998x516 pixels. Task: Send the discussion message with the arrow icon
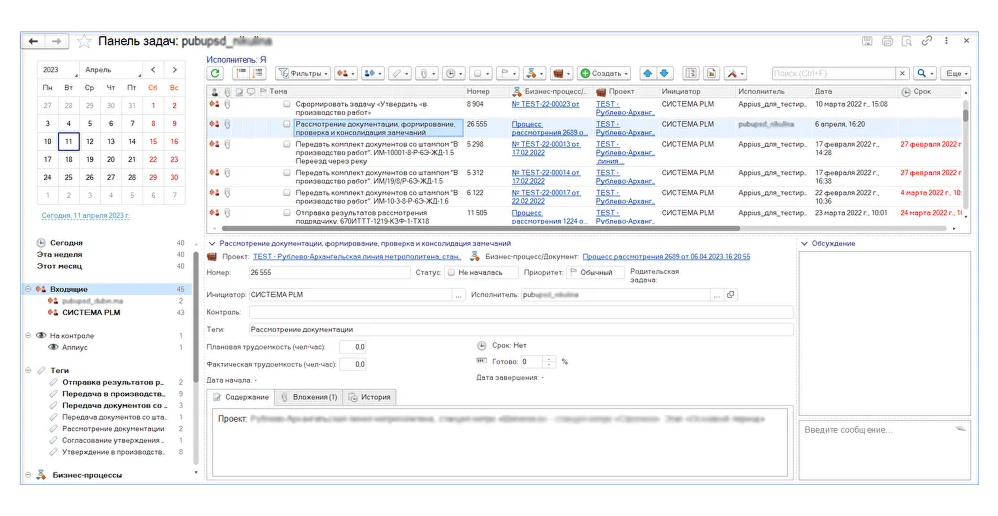tap(960, 429)
